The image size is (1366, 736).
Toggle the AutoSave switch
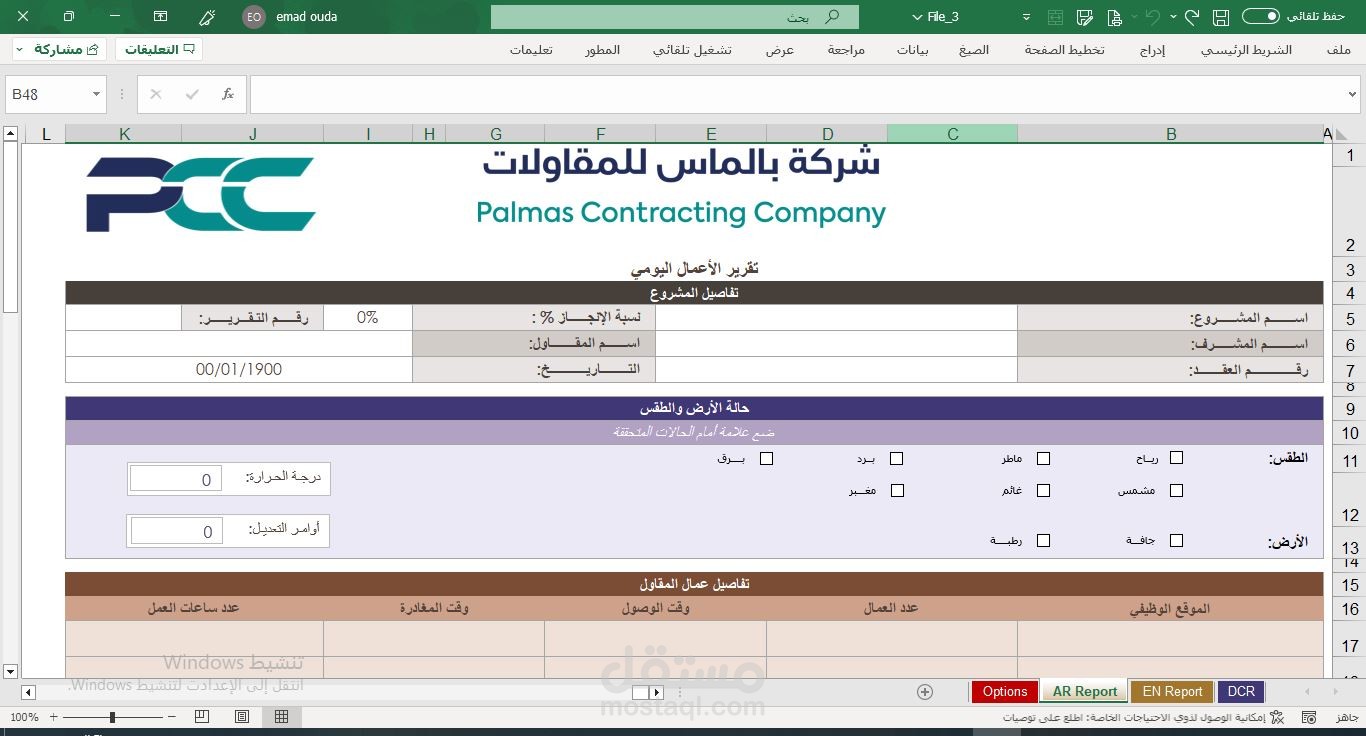[x=1261, y=17]
